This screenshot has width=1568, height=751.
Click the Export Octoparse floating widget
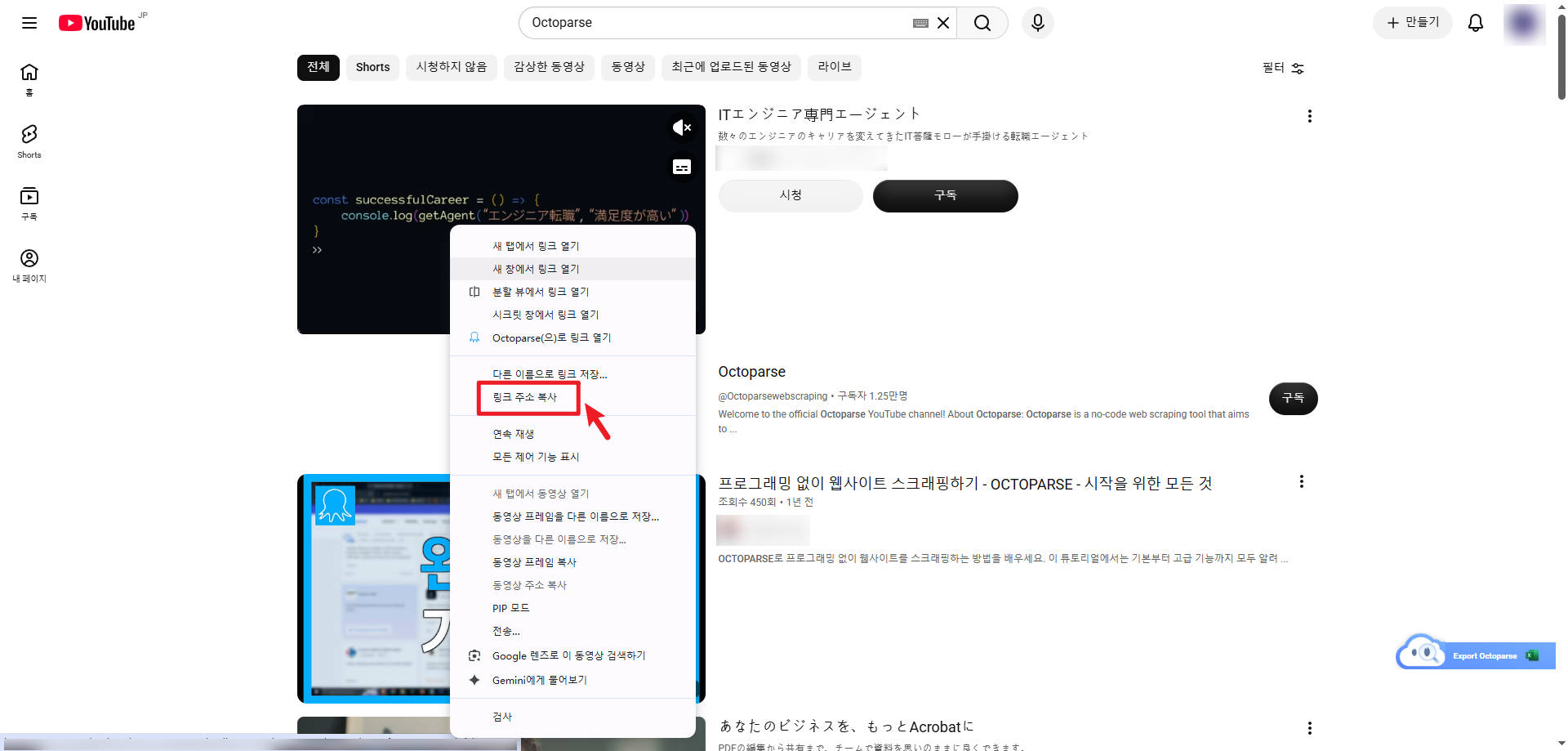tap(1476, 655)
